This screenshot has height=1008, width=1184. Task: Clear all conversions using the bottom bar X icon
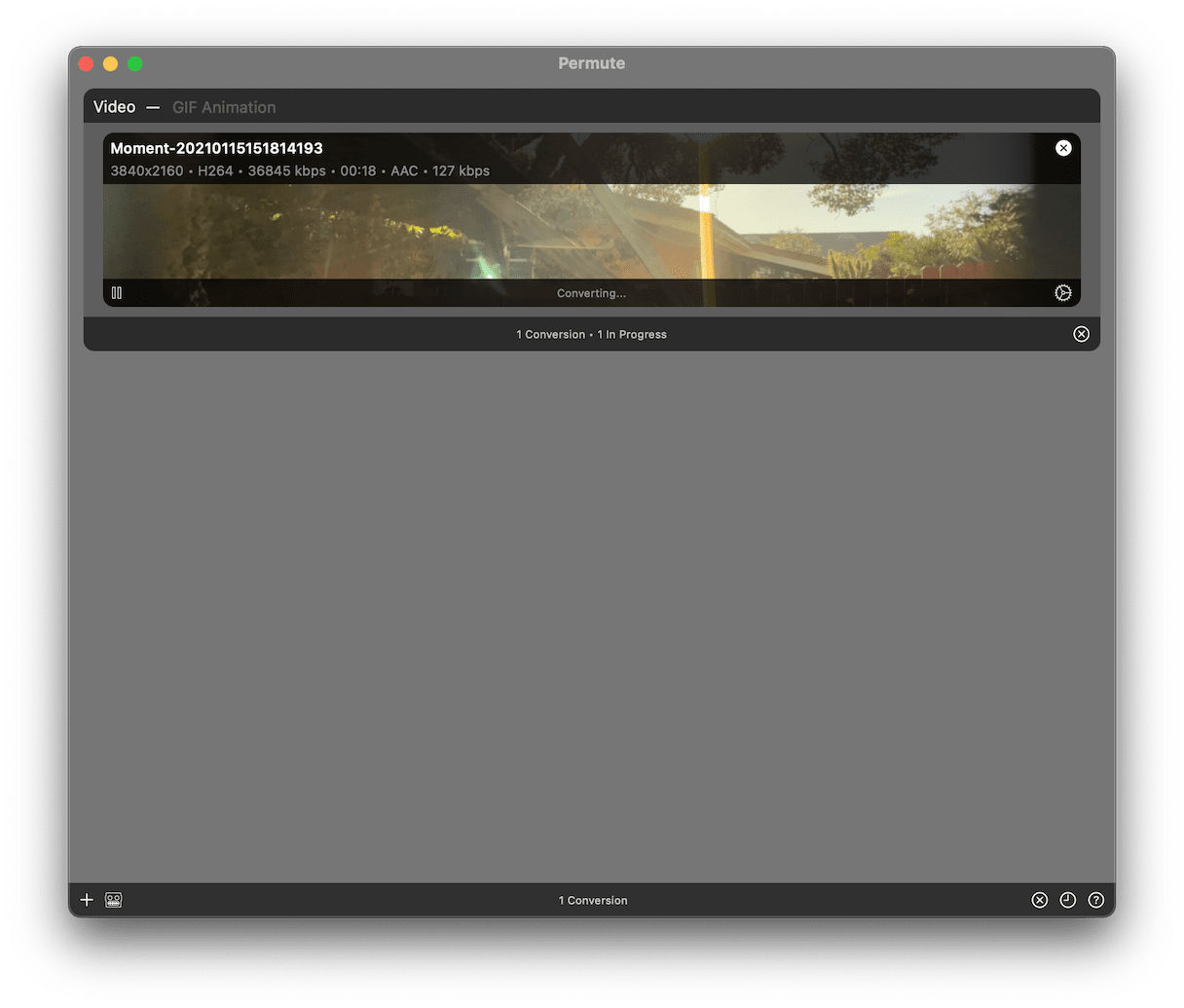click(x=1040, y=900)
